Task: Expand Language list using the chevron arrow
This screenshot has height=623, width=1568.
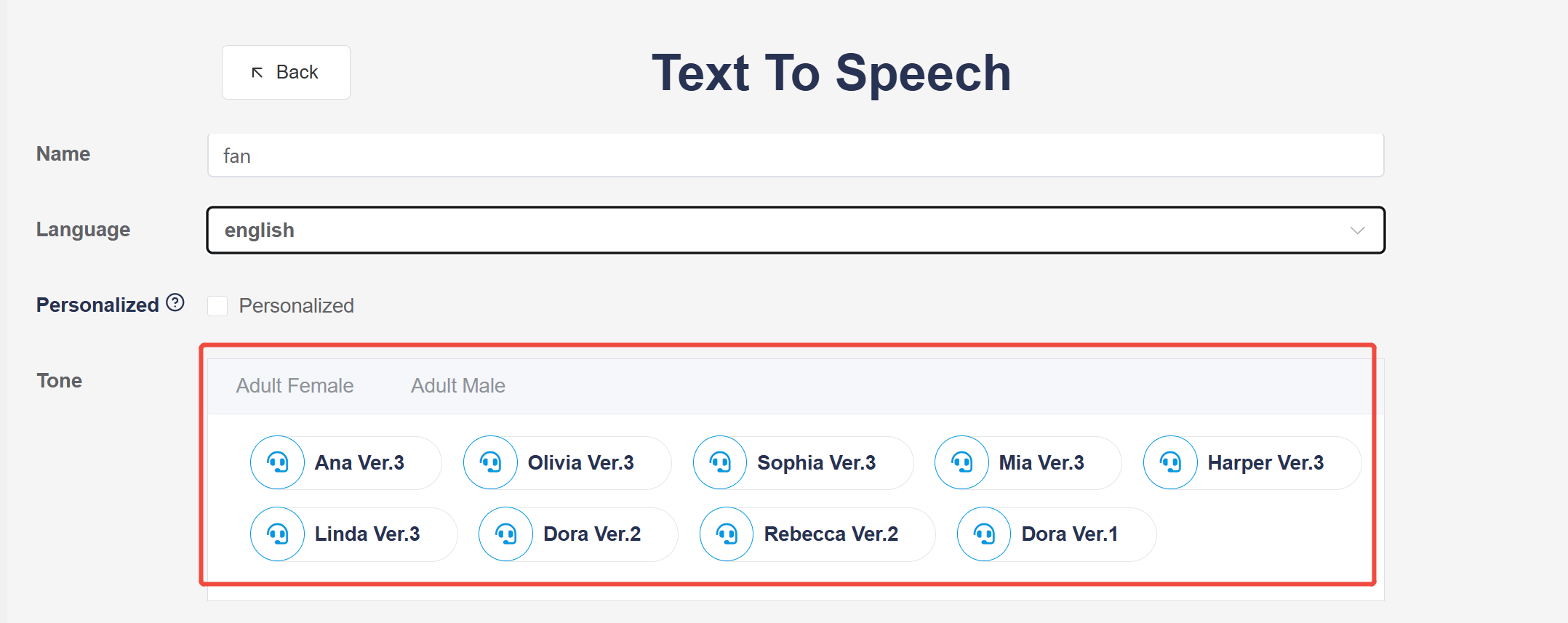Action: pos(1357,230)
